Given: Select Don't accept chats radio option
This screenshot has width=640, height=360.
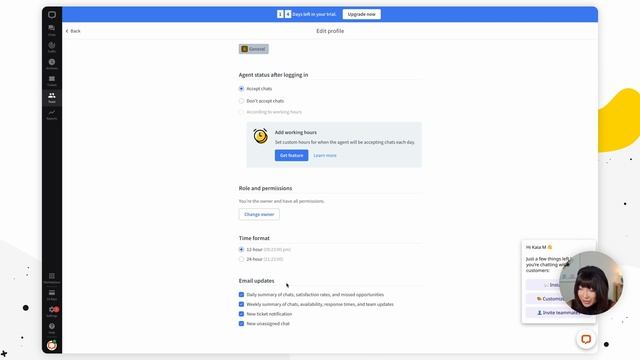Looking at the screenshot, I should 241,101.
